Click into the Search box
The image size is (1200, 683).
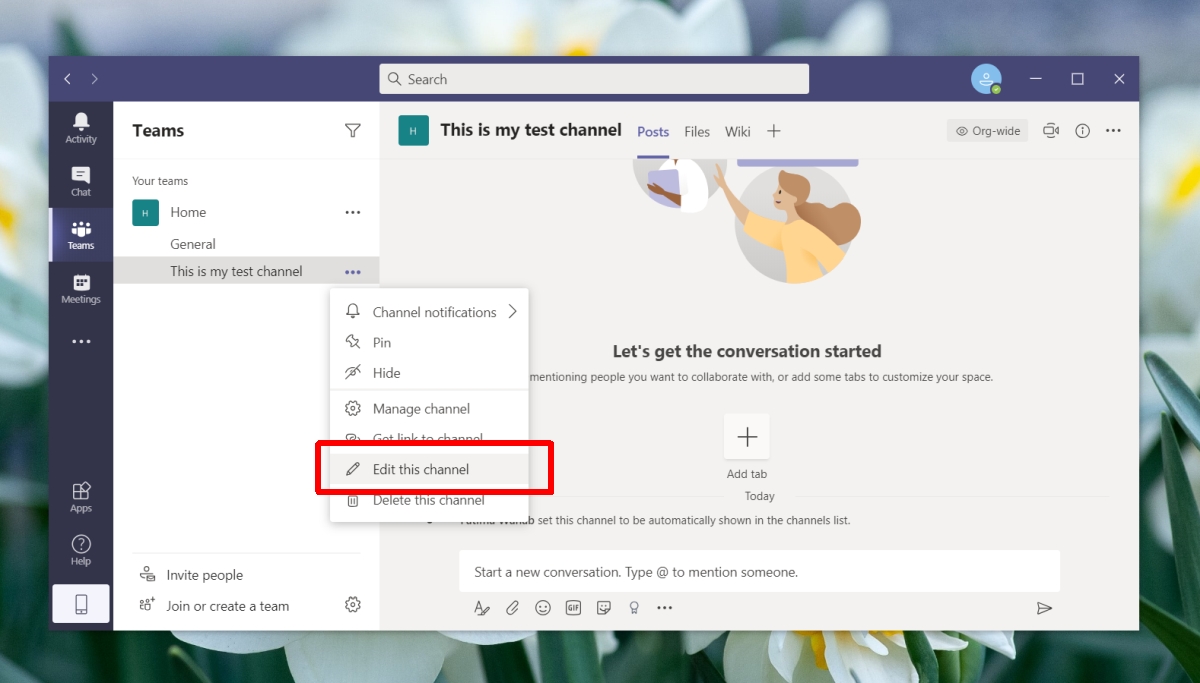[x=594, y=79]
